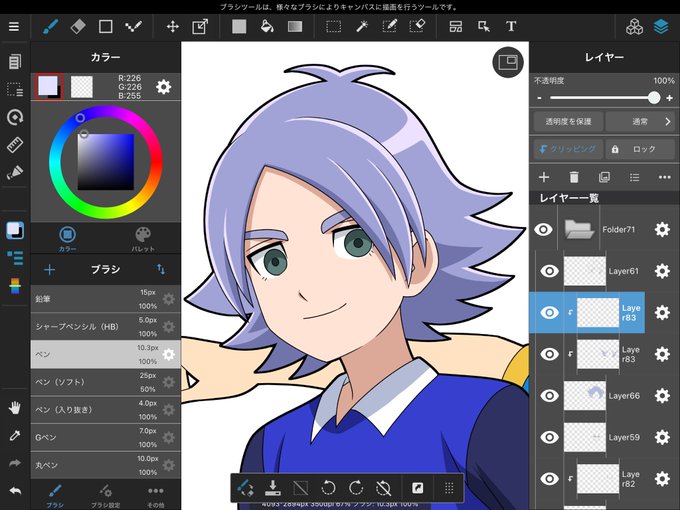Select the 鉛筆 pencil brush
The width and height of the screenshot is (680, 510).
(x=105, y=299)
